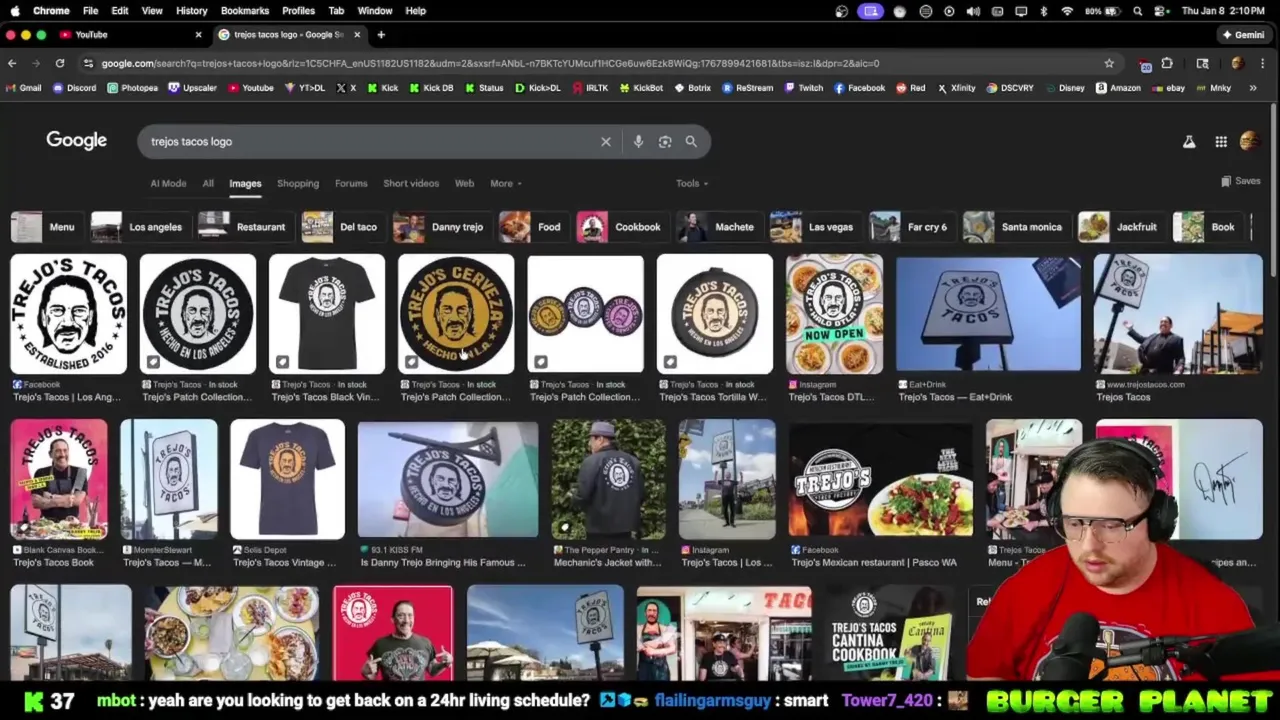Open the Kick DB bookmark
The width and height of the screenshot is (1280, 720).
click(430, 88)
